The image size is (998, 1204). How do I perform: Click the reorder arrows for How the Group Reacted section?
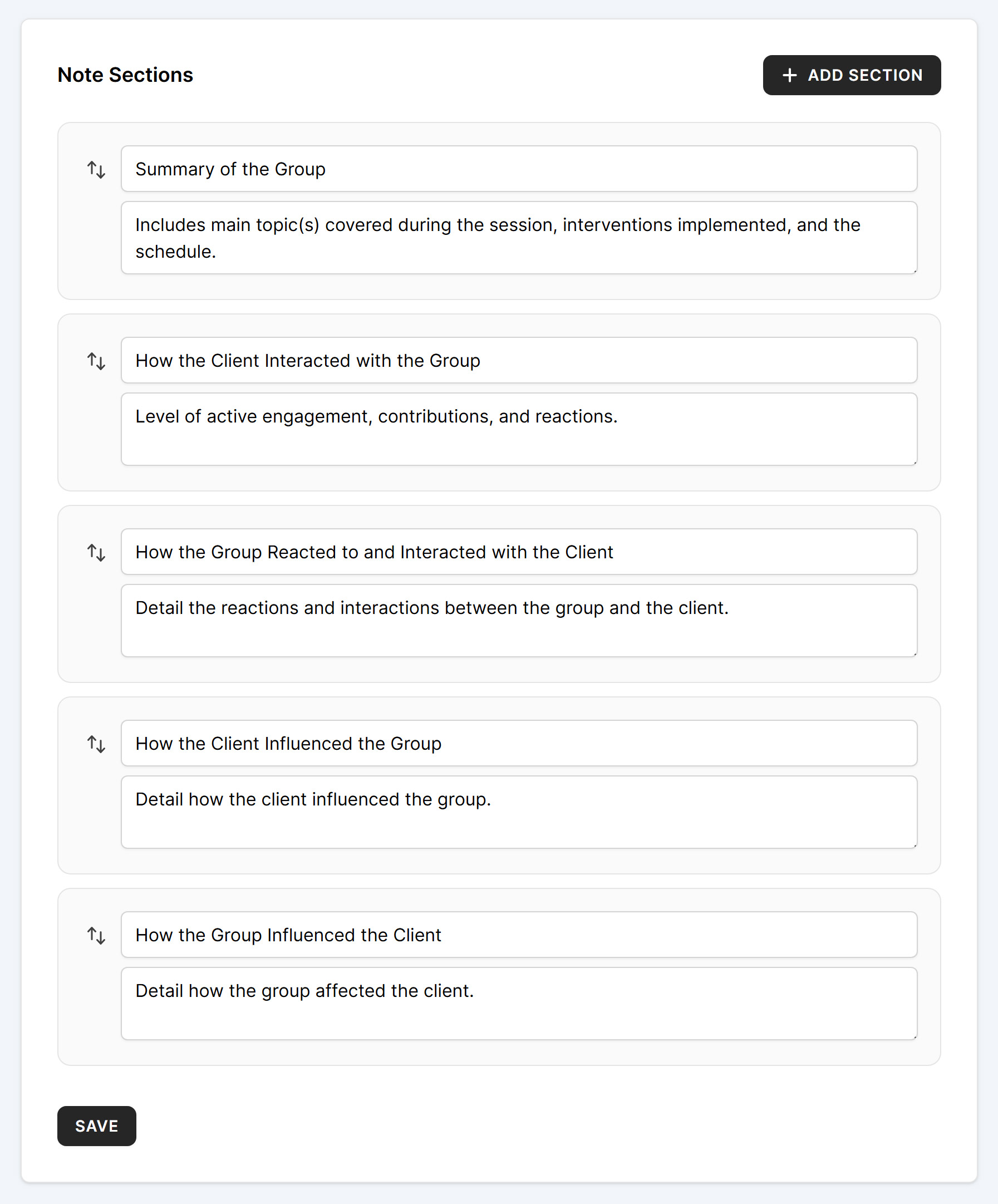96,552
